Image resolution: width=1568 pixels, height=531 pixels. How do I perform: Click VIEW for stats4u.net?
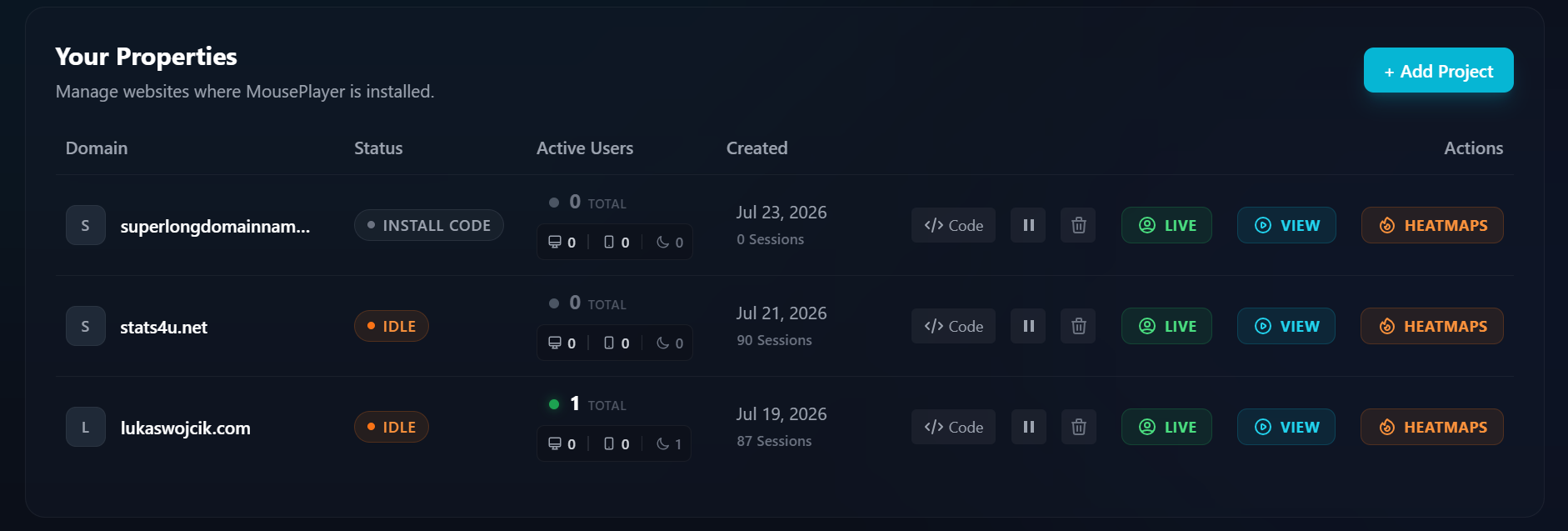(1286, 326)
